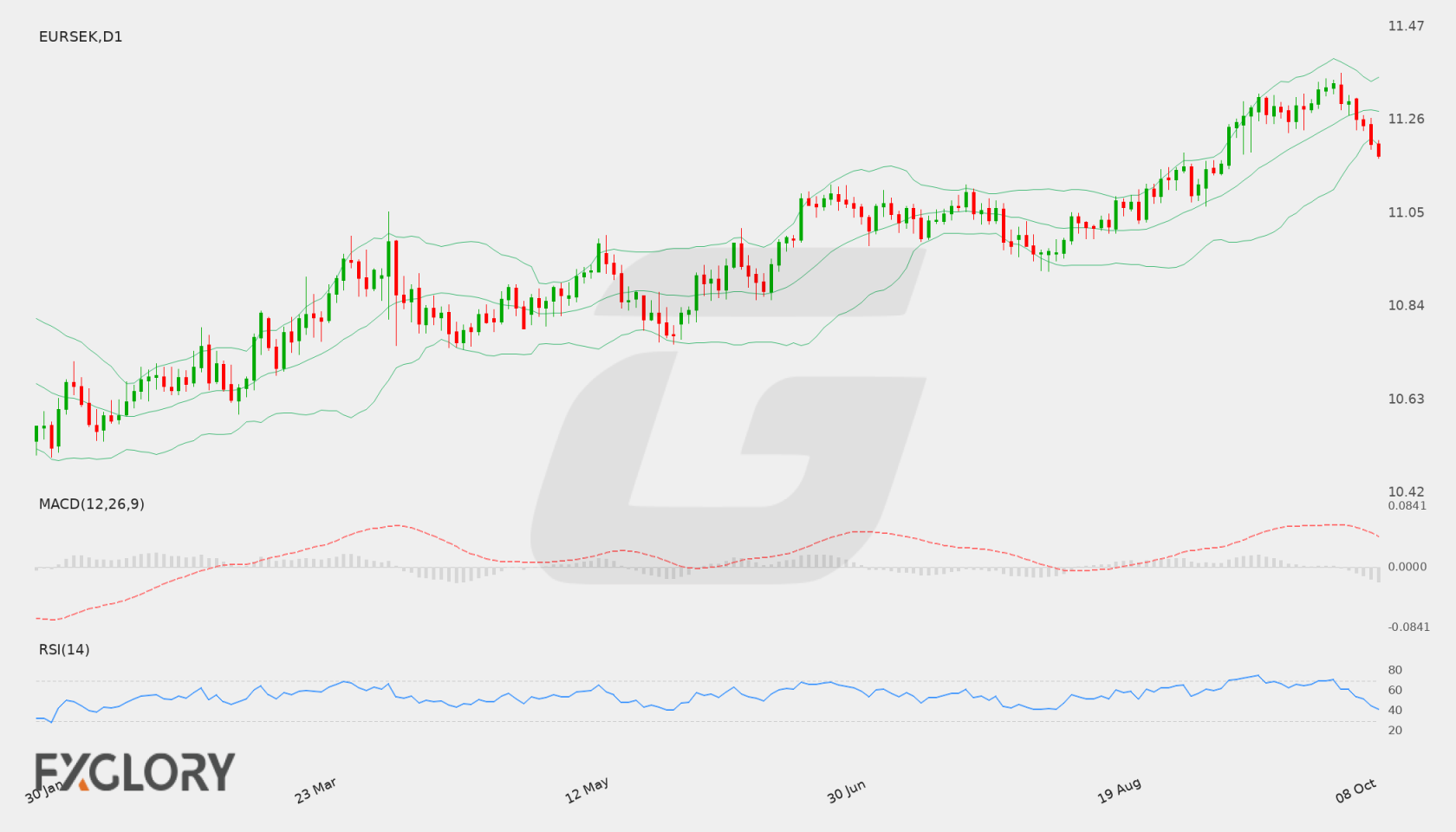Viewport: 1456px width, 832px height.
Task: Click the RSI 60 level label
Action: click(1395, 690)
